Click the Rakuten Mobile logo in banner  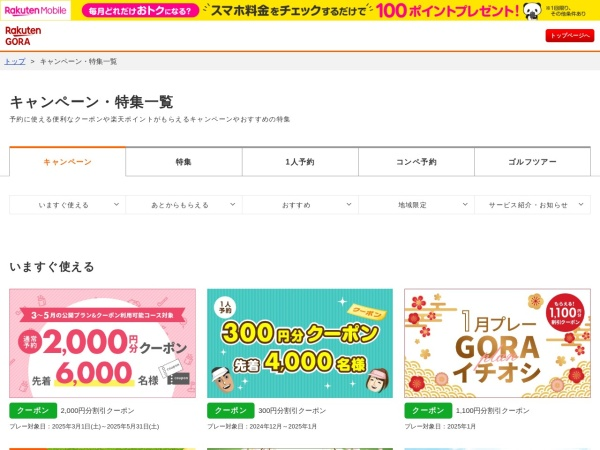[x=35, y=10]
